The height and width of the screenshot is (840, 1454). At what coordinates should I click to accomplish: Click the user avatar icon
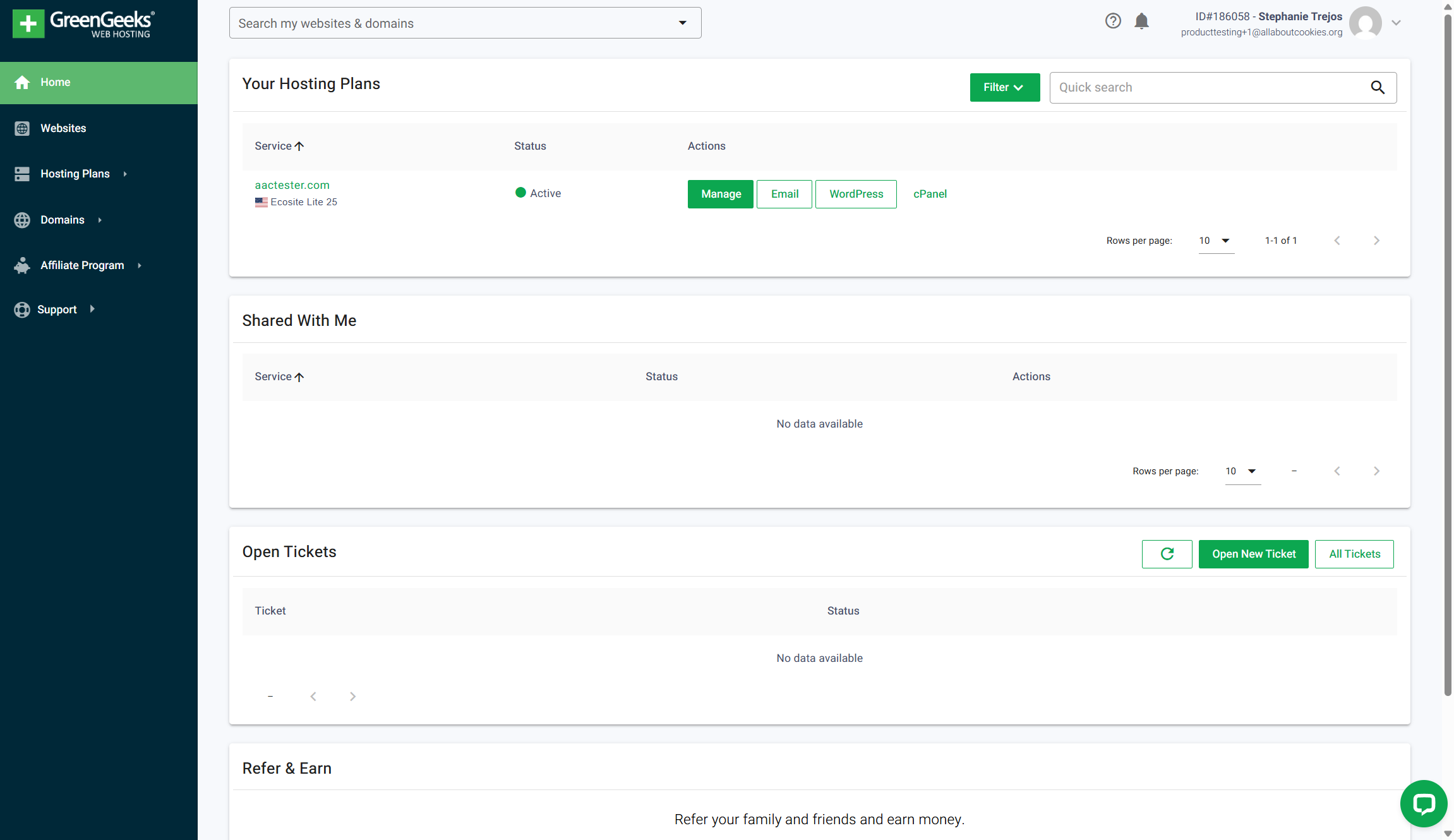point(1365,23)
